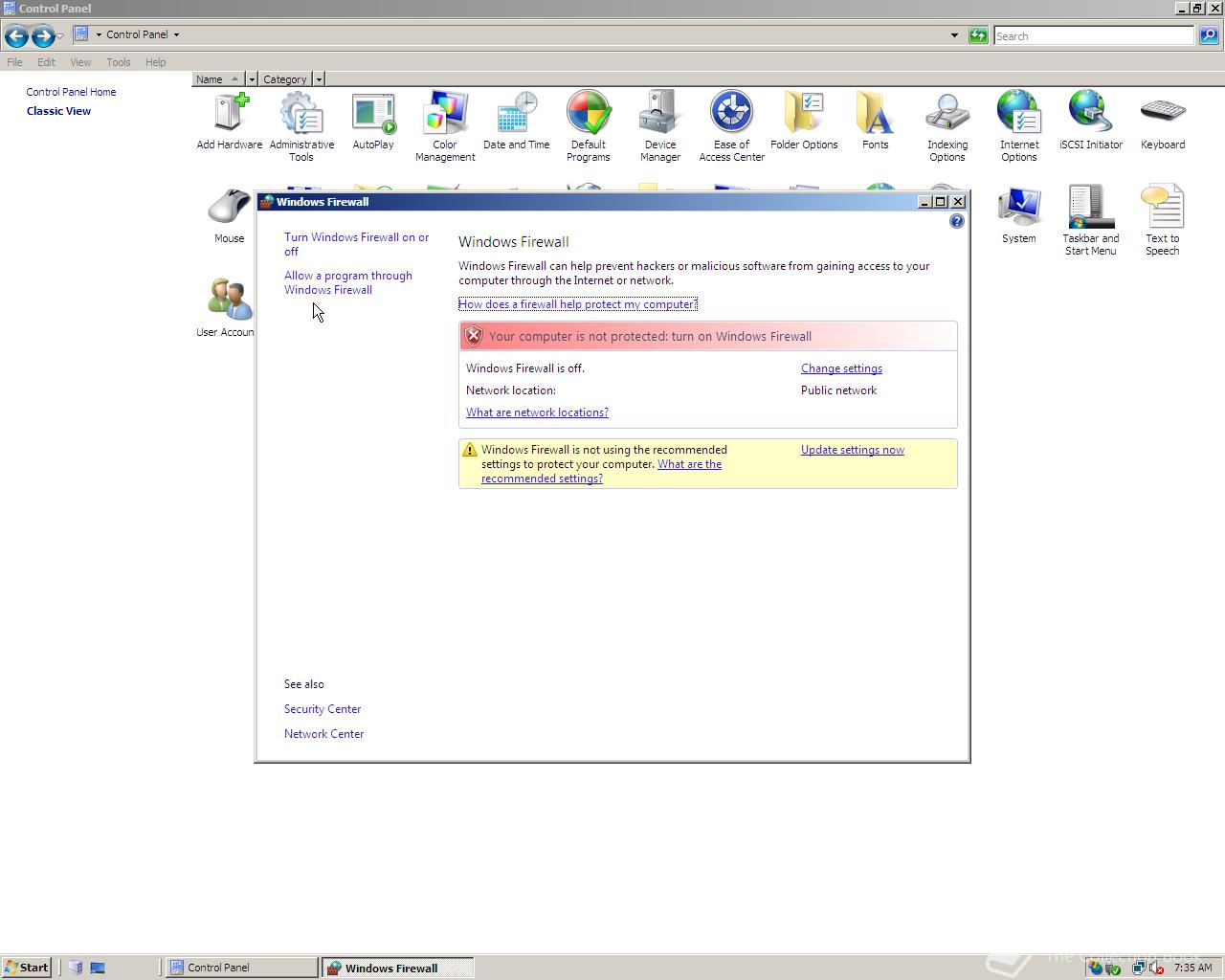Open Indexing Options icon
The width and height of the screenshot is (1225, 980).
947,127
